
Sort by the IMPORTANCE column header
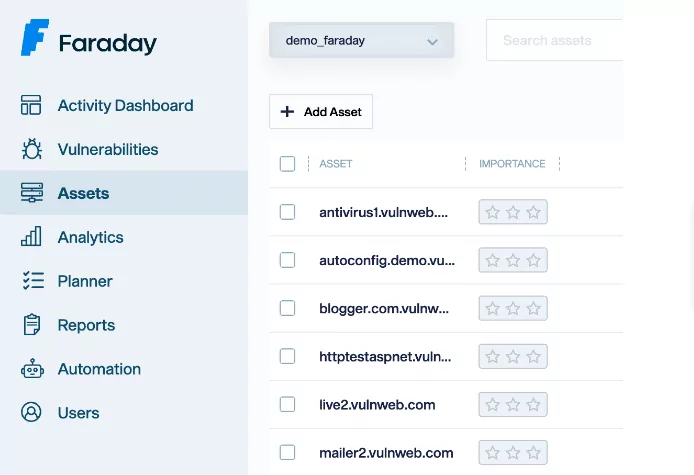pyautogui.click(x=512, y=164)
